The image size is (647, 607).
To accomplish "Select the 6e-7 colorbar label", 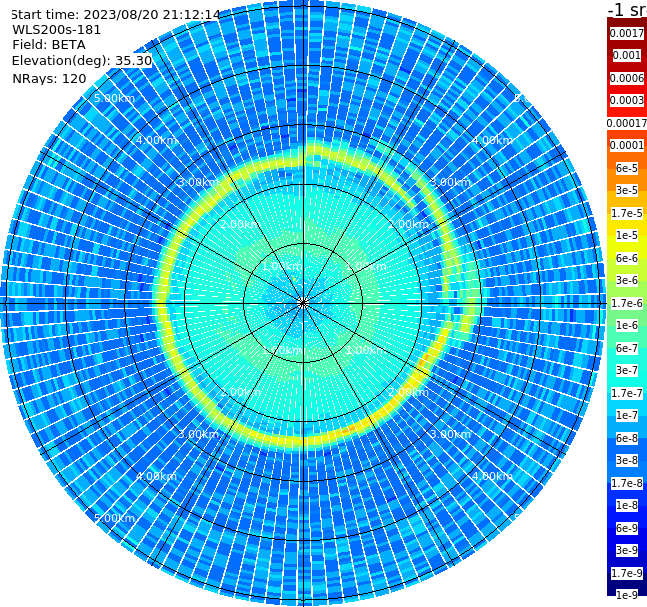I will coord(627,348).
